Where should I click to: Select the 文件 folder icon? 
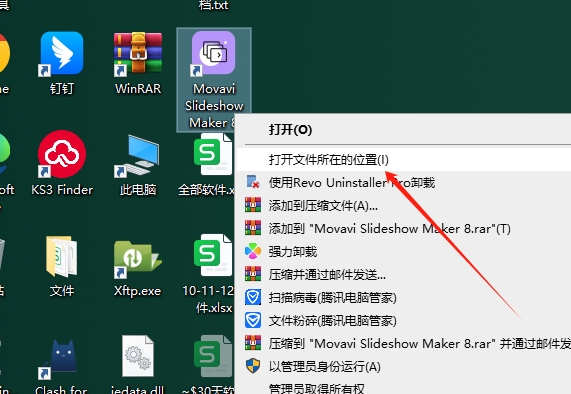click(x=62, y=257)
